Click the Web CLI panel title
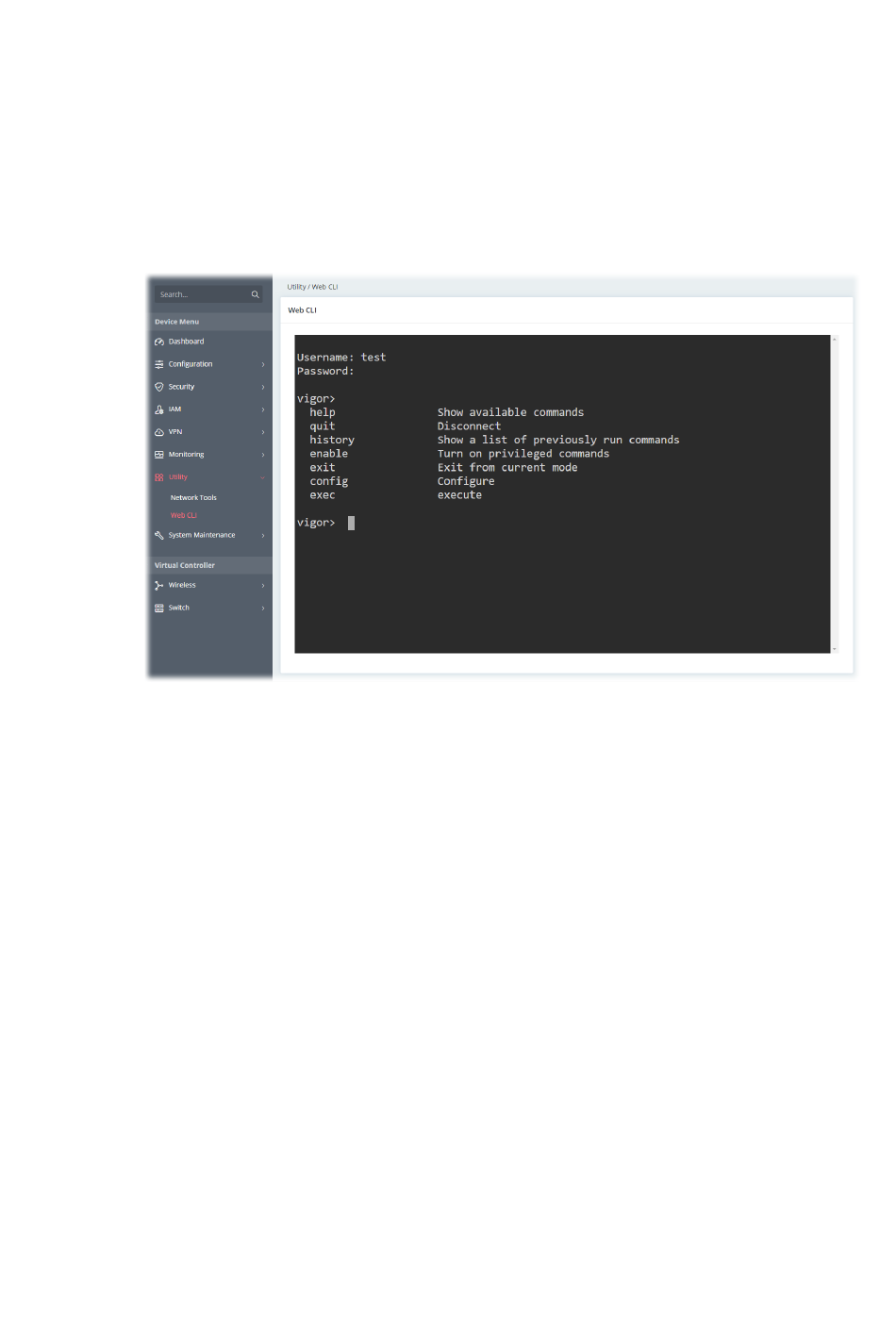The image size is (896, 1318). click(x=302, y=310)
